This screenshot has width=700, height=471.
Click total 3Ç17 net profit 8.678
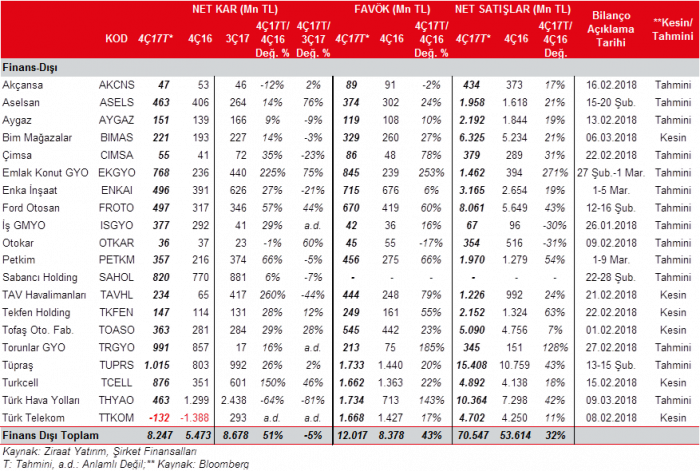238,437
